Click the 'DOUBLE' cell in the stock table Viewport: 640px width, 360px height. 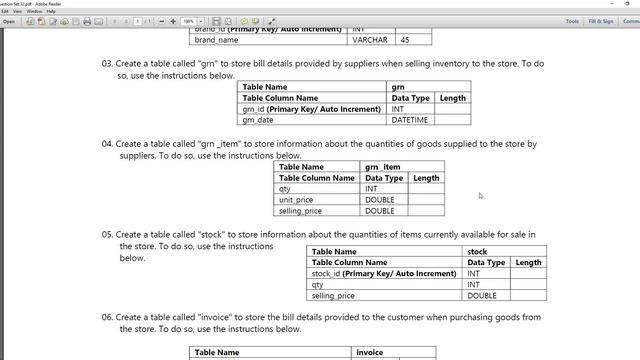[x=486, y=296]
